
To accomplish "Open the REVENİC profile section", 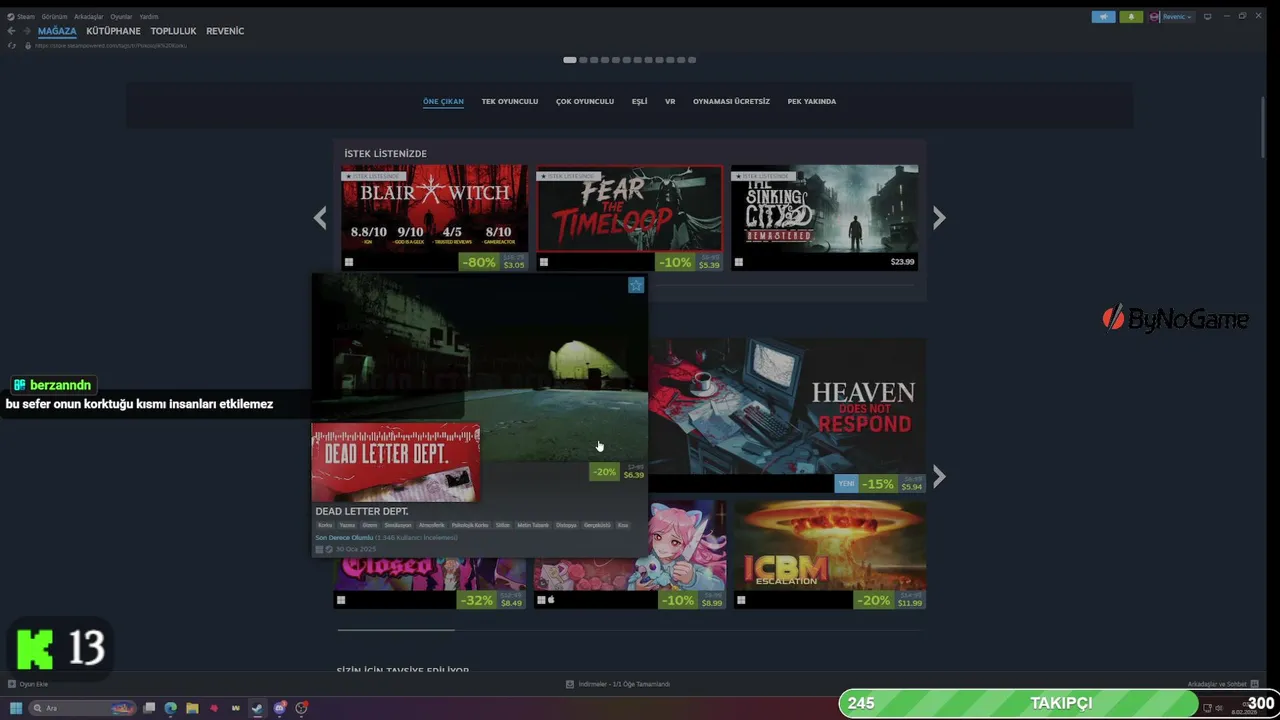I will pyautogui.click(x=225, y=31).
